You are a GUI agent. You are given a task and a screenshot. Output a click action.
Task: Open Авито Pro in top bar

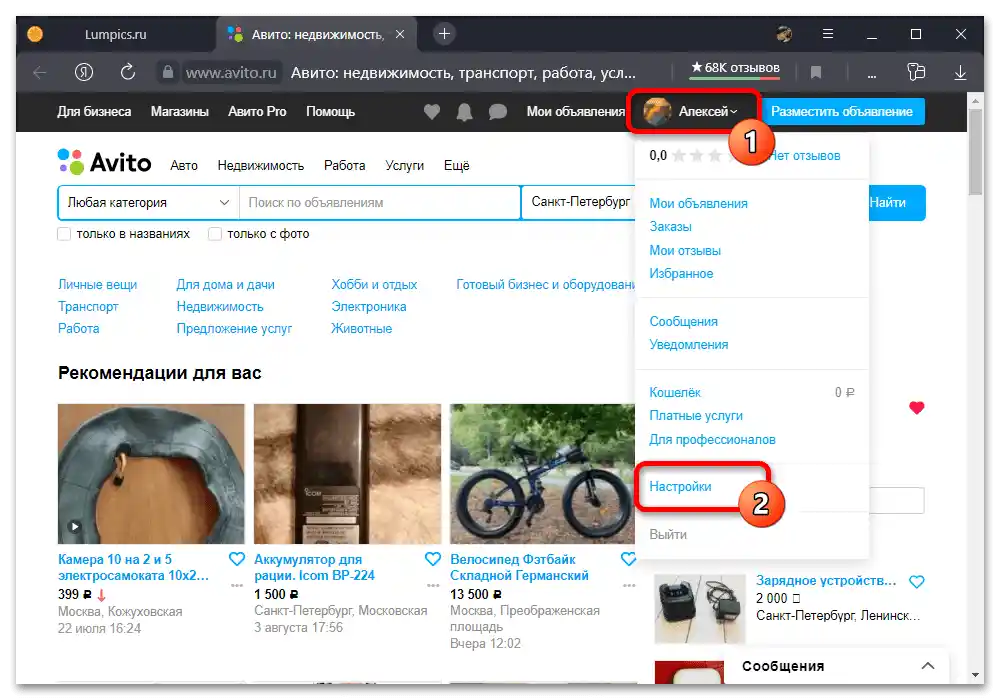point(257,112)
